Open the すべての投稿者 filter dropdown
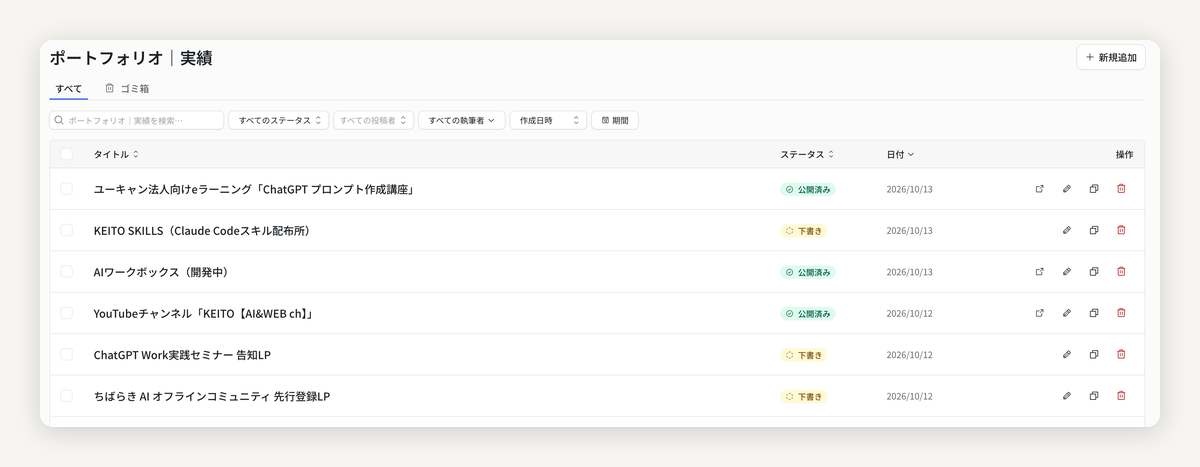The image size is (1200, 467). pos(373,120)
